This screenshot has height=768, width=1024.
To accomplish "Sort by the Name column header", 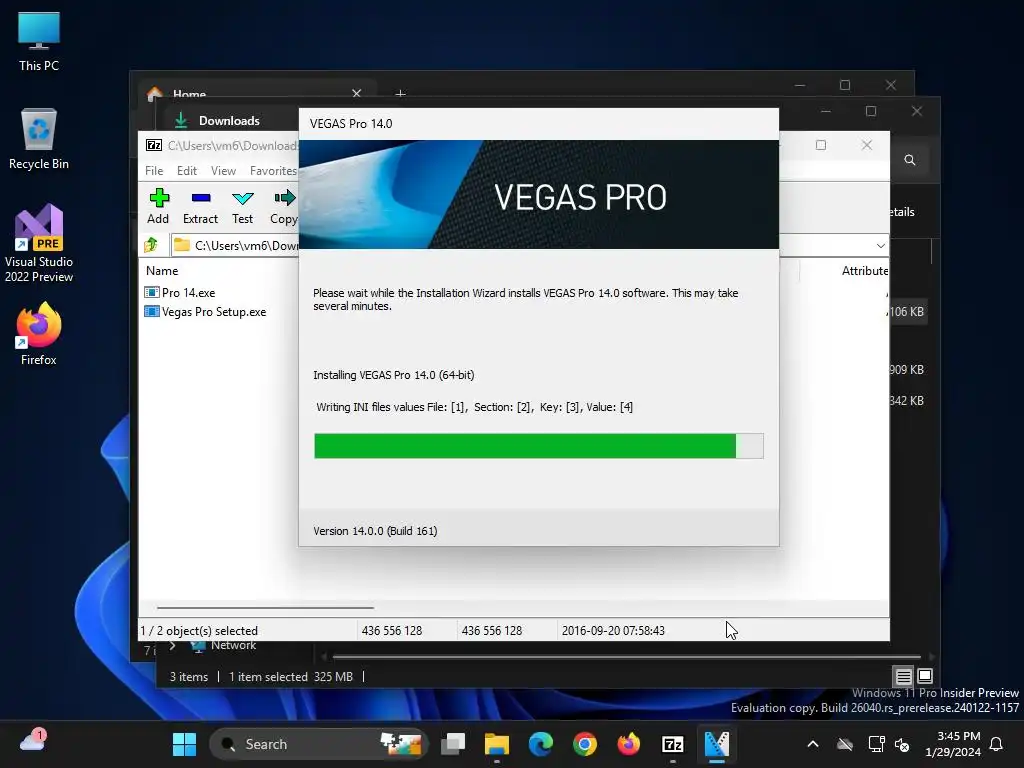I will point(162,270).
